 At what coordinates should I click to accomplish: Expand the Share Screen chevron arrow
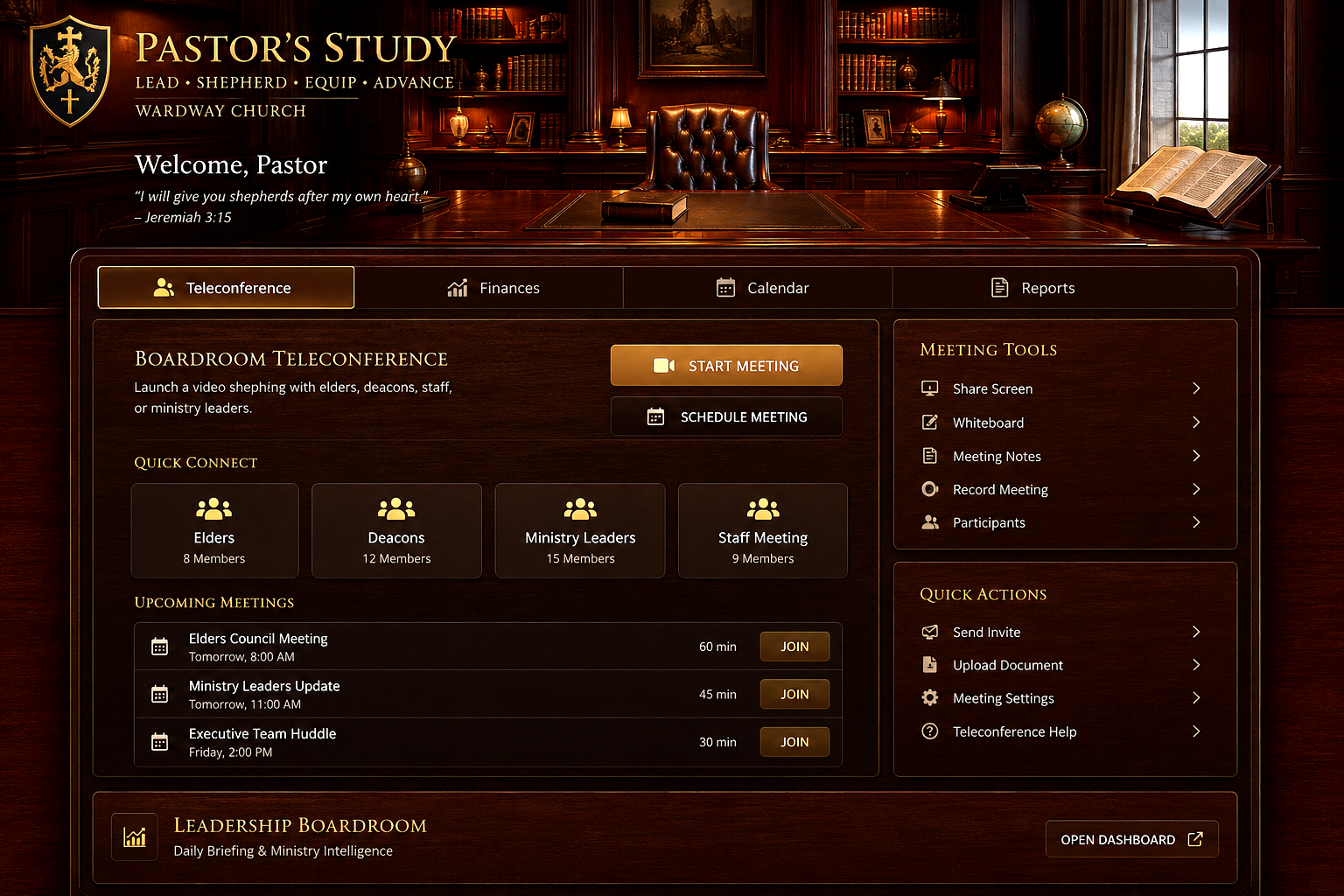(x=1196, y=388)
